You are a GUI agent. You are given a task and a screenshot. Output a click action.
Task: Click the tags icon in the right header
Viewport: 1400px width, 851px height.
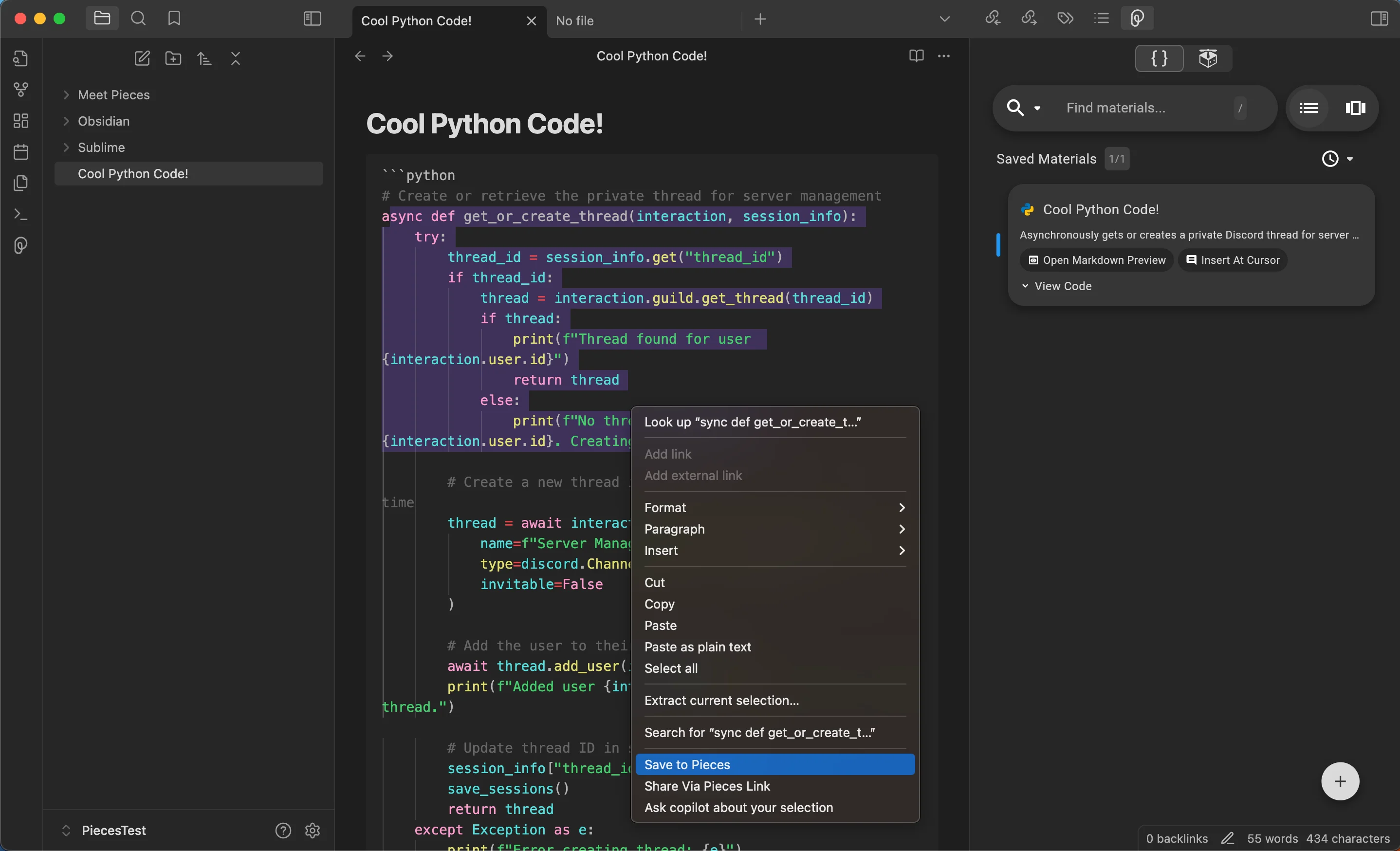click(x=1065, y=19)
